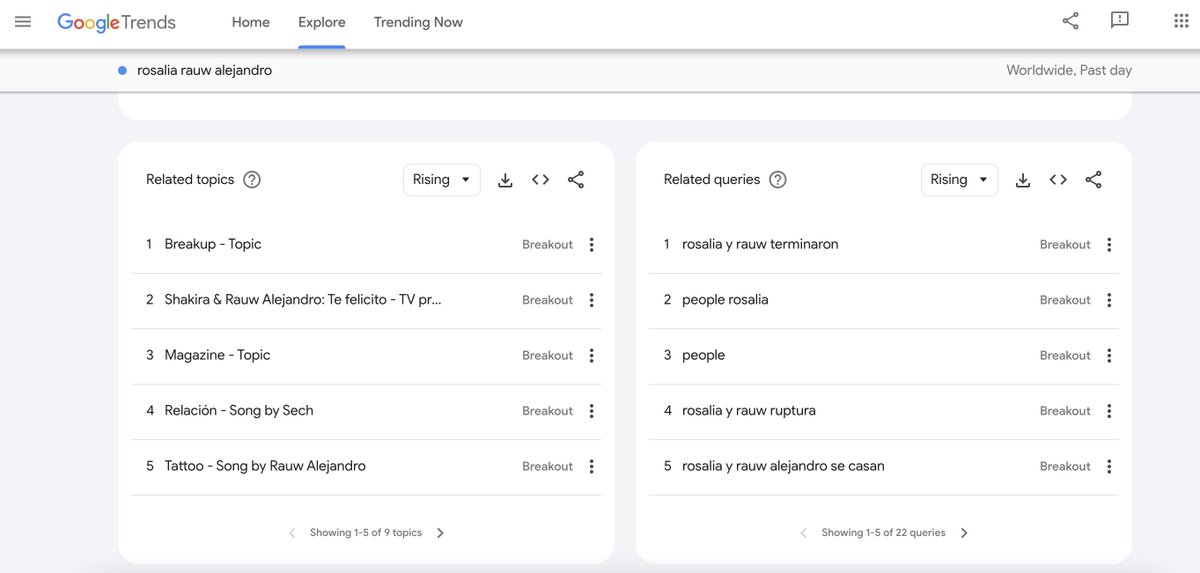This screenshot has width=1200, height=573.
Task: Open more options for Magazine - Topic
Action: (x=591, y=355)
